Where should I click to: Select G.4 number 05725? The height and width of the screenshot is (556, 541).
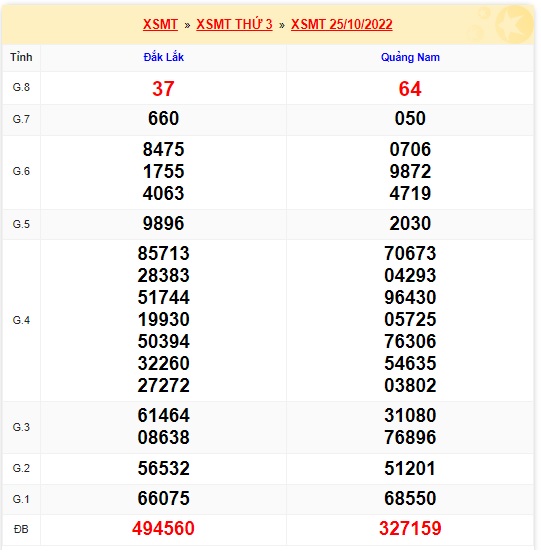point(410,319)
